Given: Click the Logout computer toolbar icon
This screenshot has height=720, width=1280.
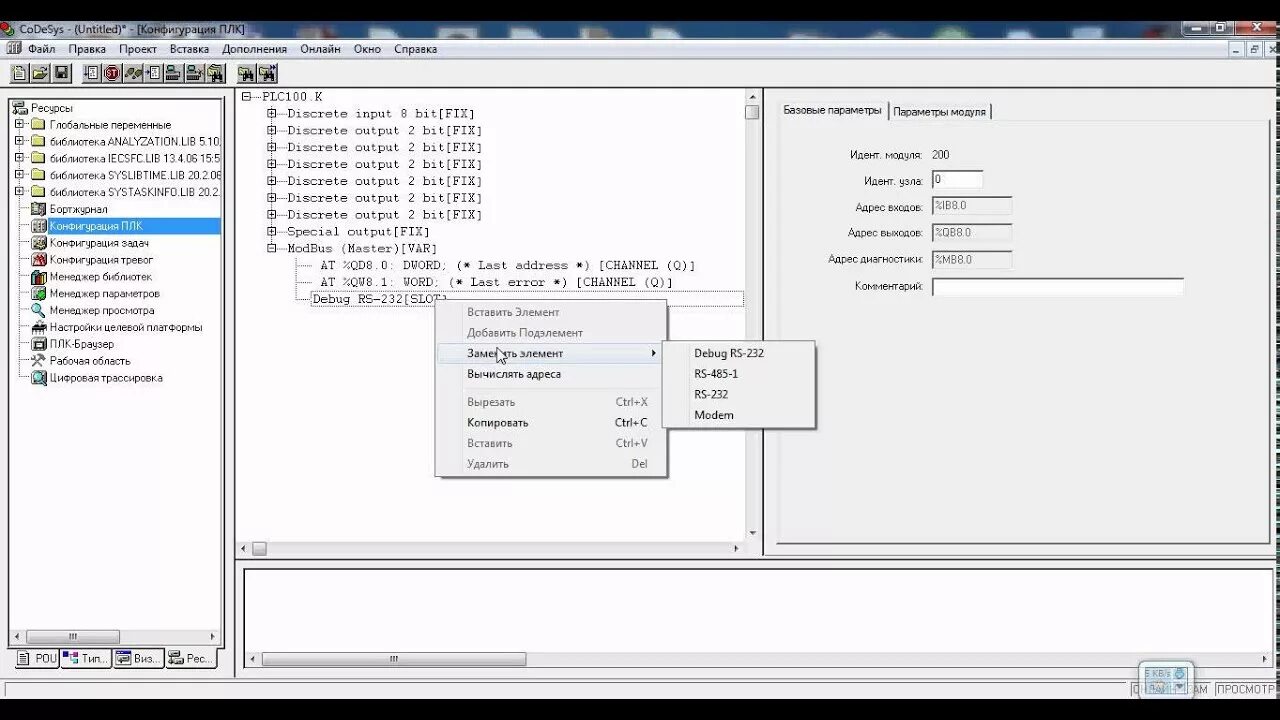Looking at the screenshot, I should [x=194, y=73].
